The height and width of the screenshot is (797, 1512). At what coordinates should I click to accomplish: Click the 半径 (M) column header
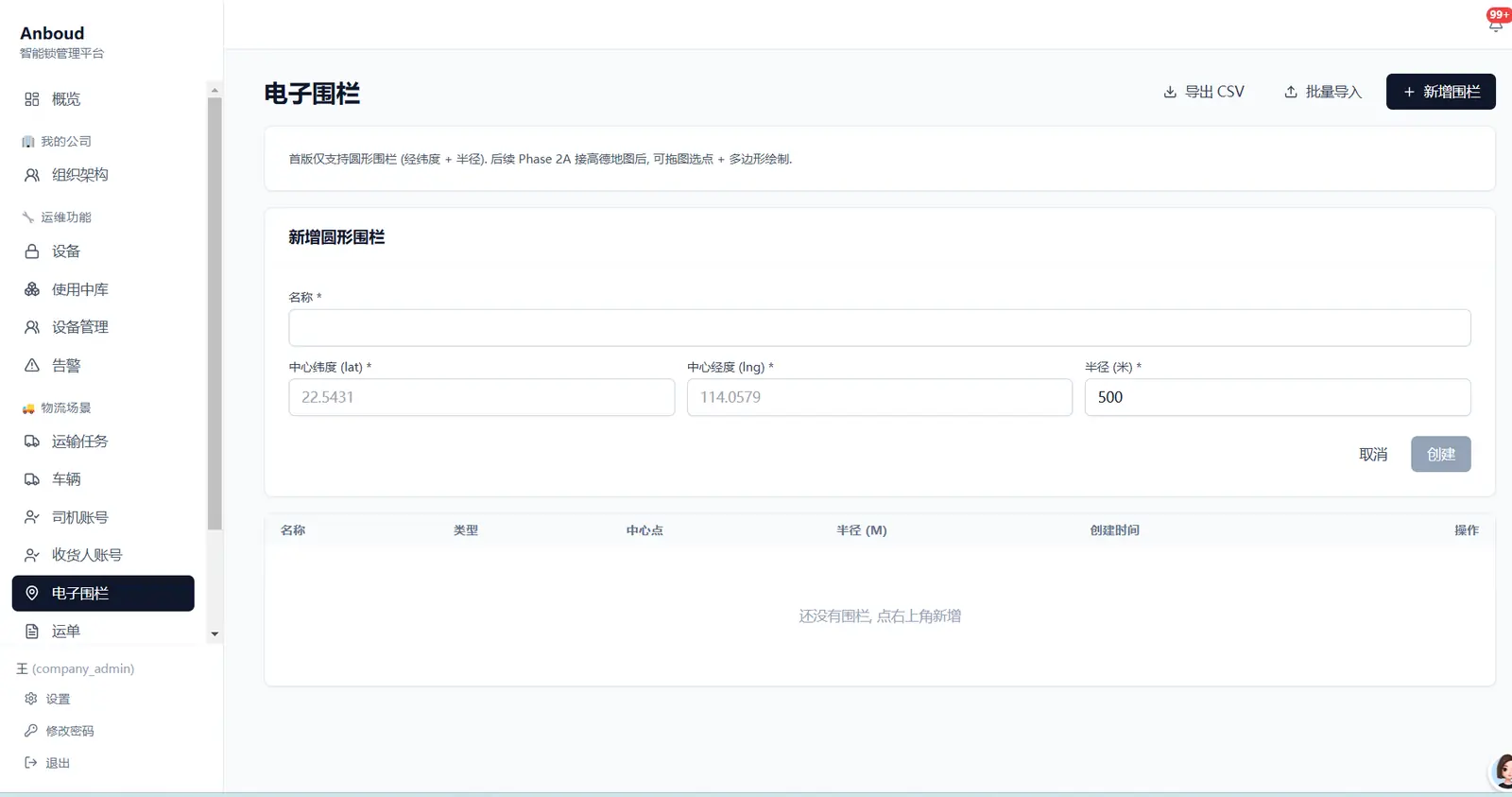point(862,530)
